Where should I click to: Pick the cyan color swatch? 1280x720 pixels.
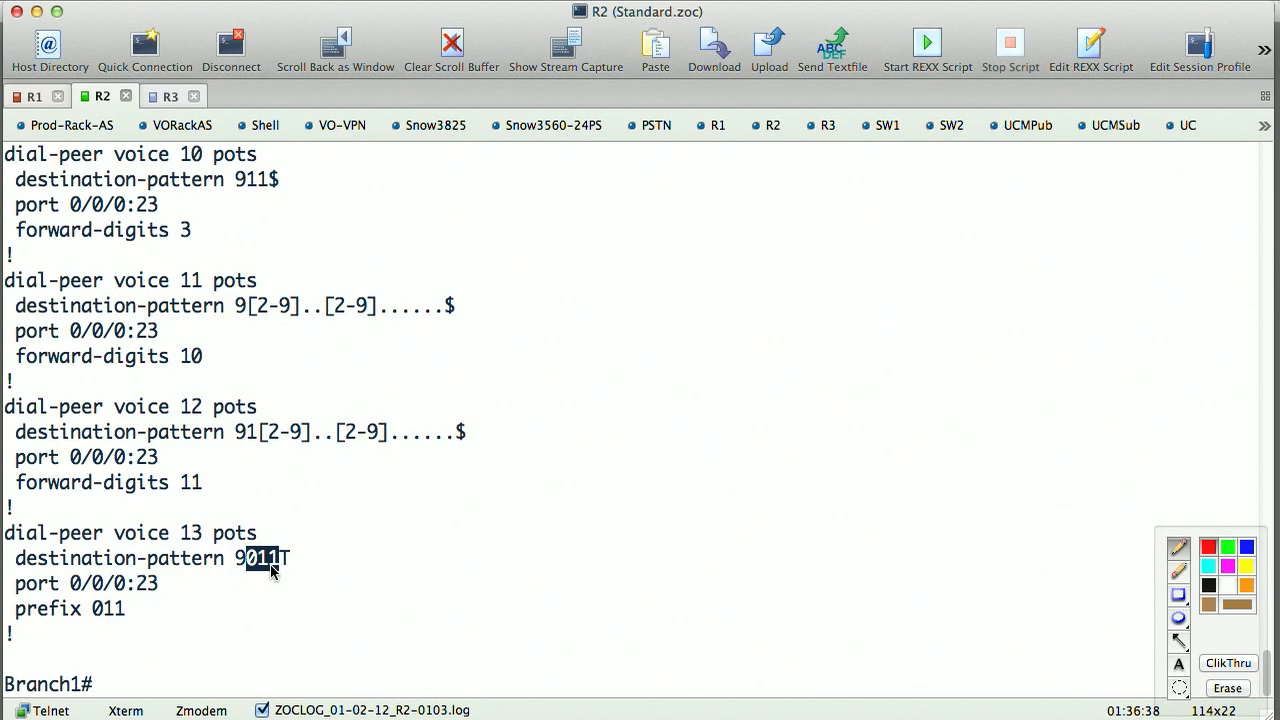click(1208, 566)
